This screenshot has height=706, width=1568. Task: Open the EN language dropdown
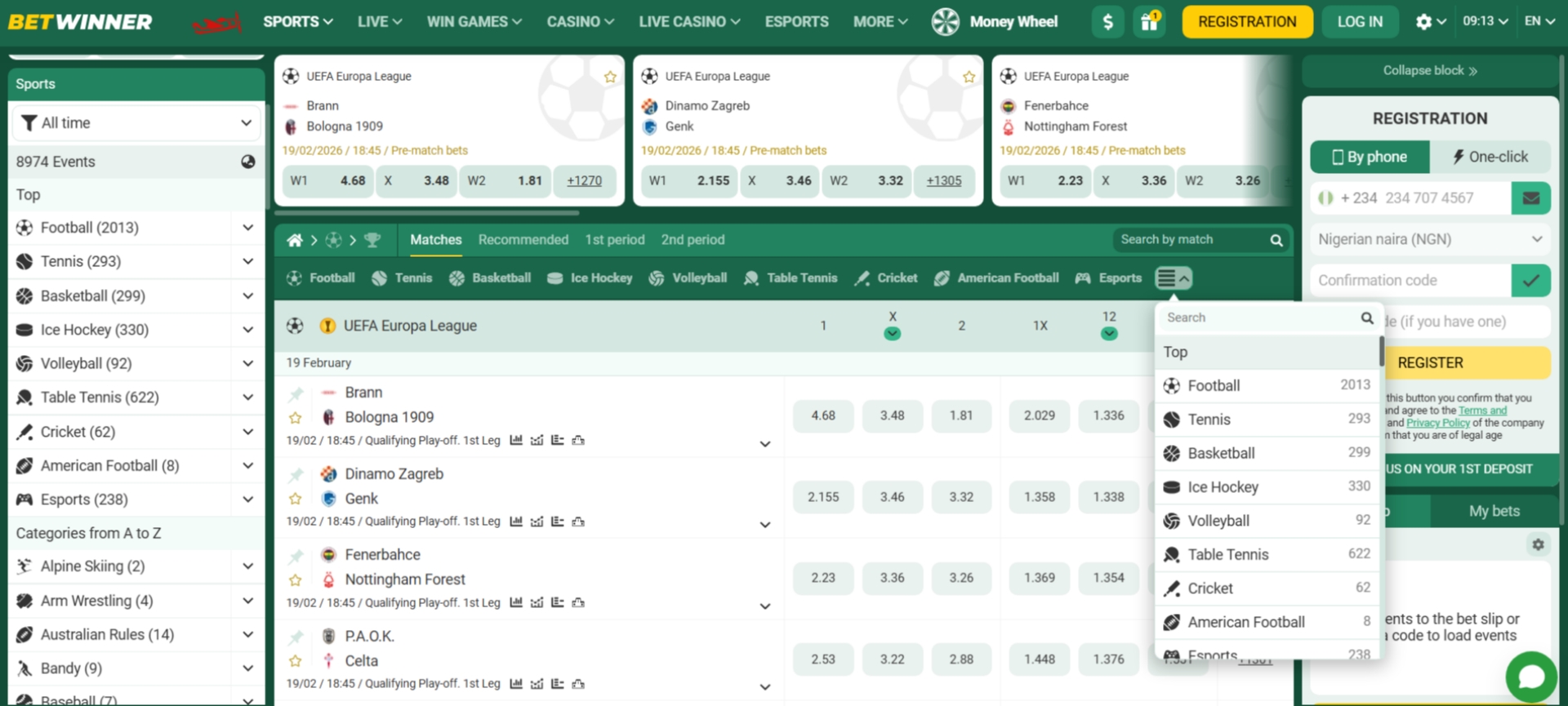click(x=1539, y=21)
